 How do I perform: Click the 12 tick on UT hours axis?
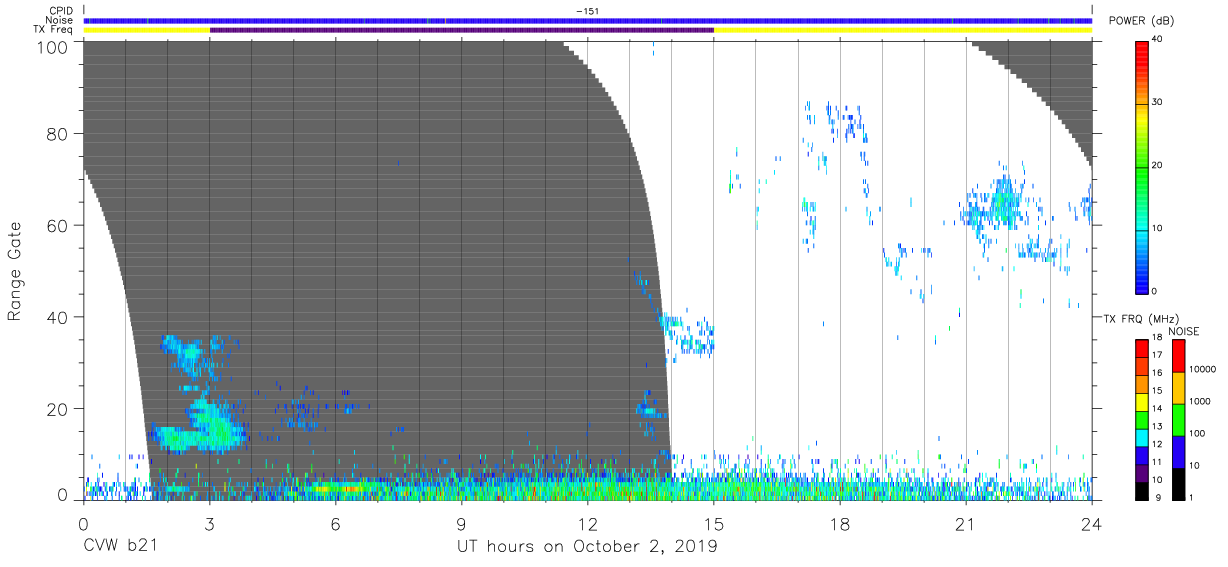tap(588, 524)
